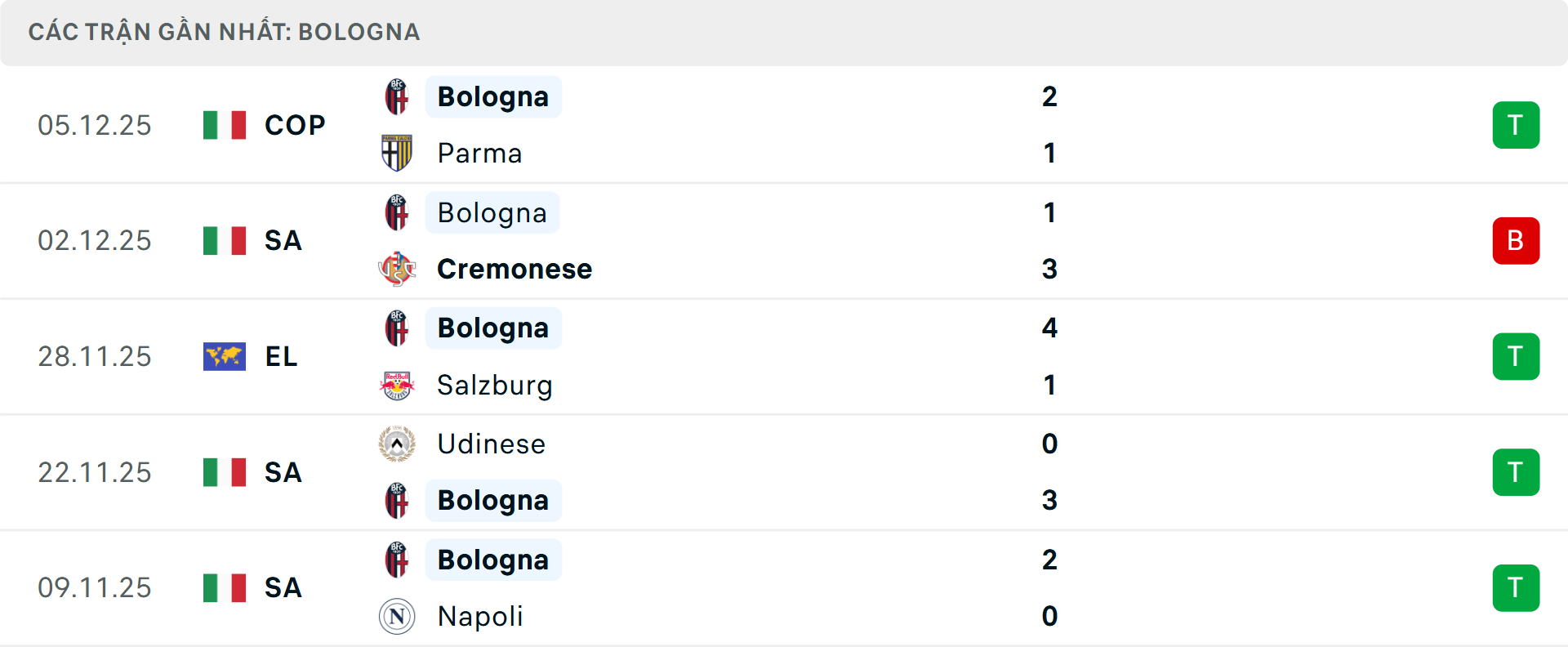This screenshot has height=647, width=1568.
Task: Click the Bologna club crest next to Parma match
Action: click(x=398, y=96)
